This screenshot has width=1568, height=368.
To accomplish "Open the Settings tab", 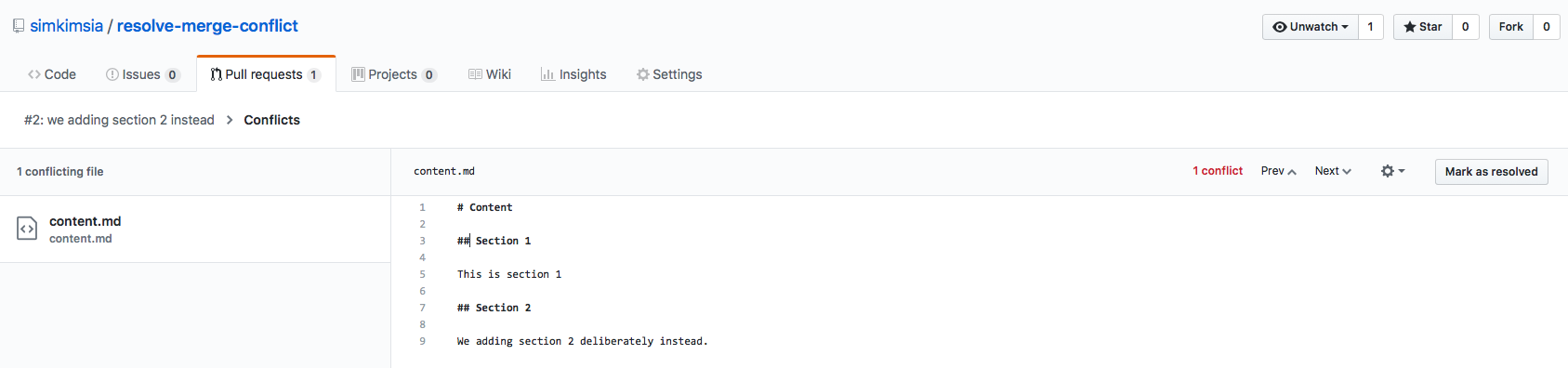I will pos(669,74).
